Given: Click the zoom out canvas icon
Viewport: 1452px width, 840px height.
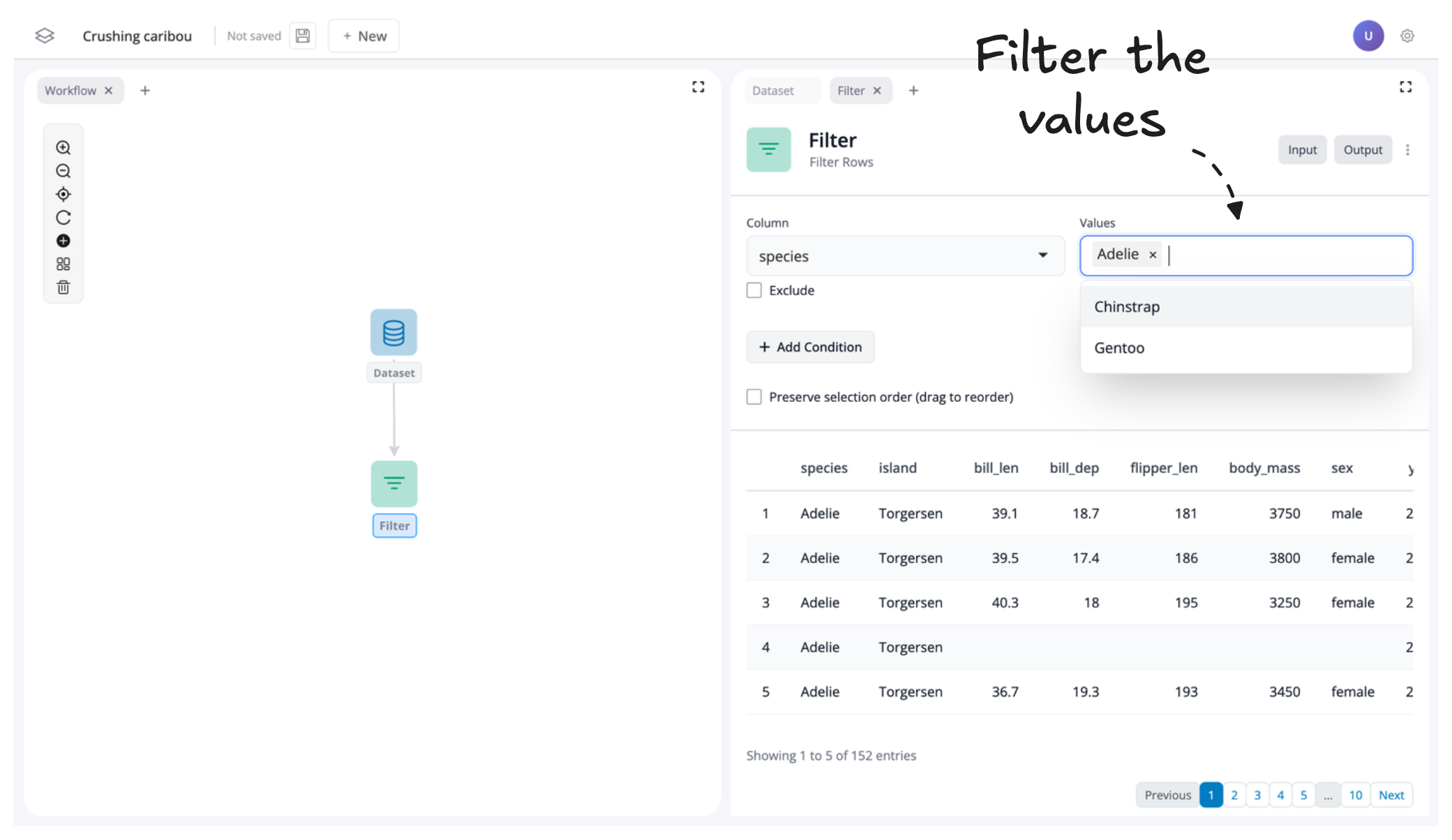Looking at the screenshot, I should pos(63,171).
